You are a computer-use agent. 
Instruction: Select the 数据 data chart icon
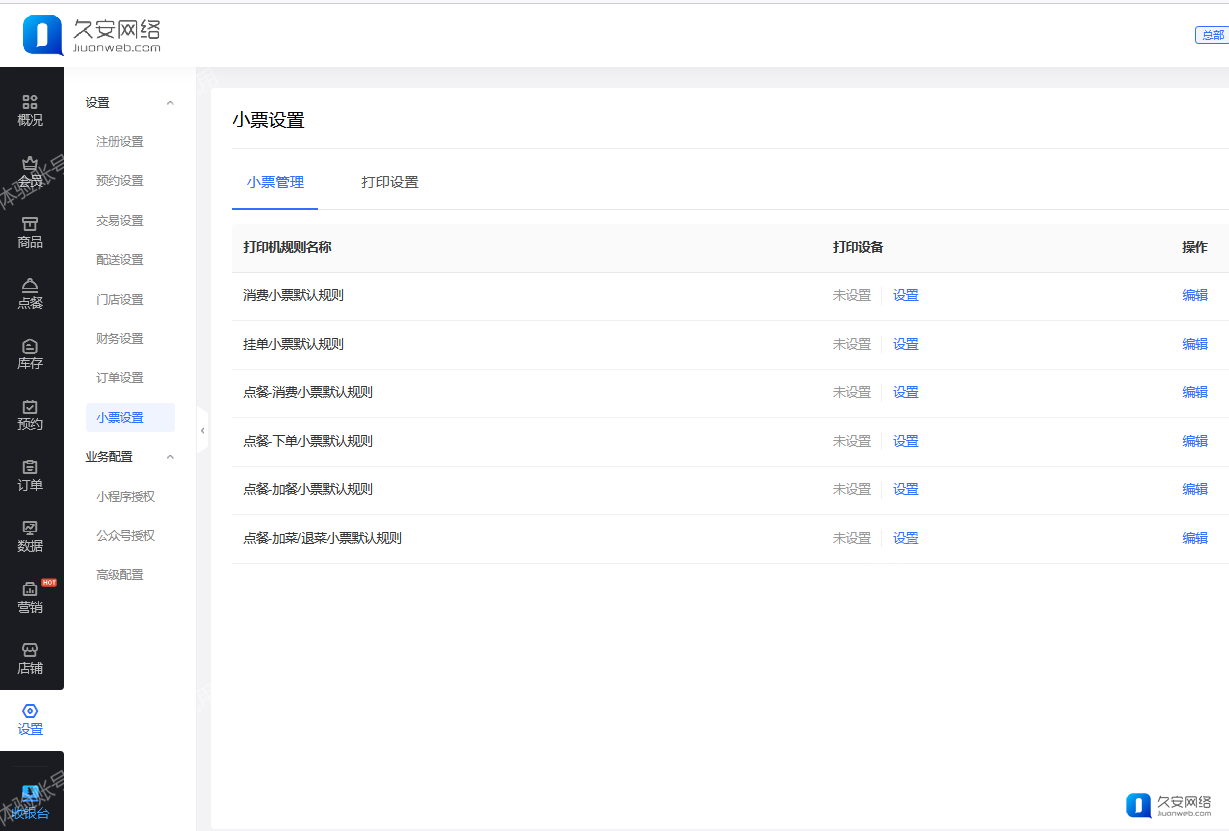(x=30, y=528)
